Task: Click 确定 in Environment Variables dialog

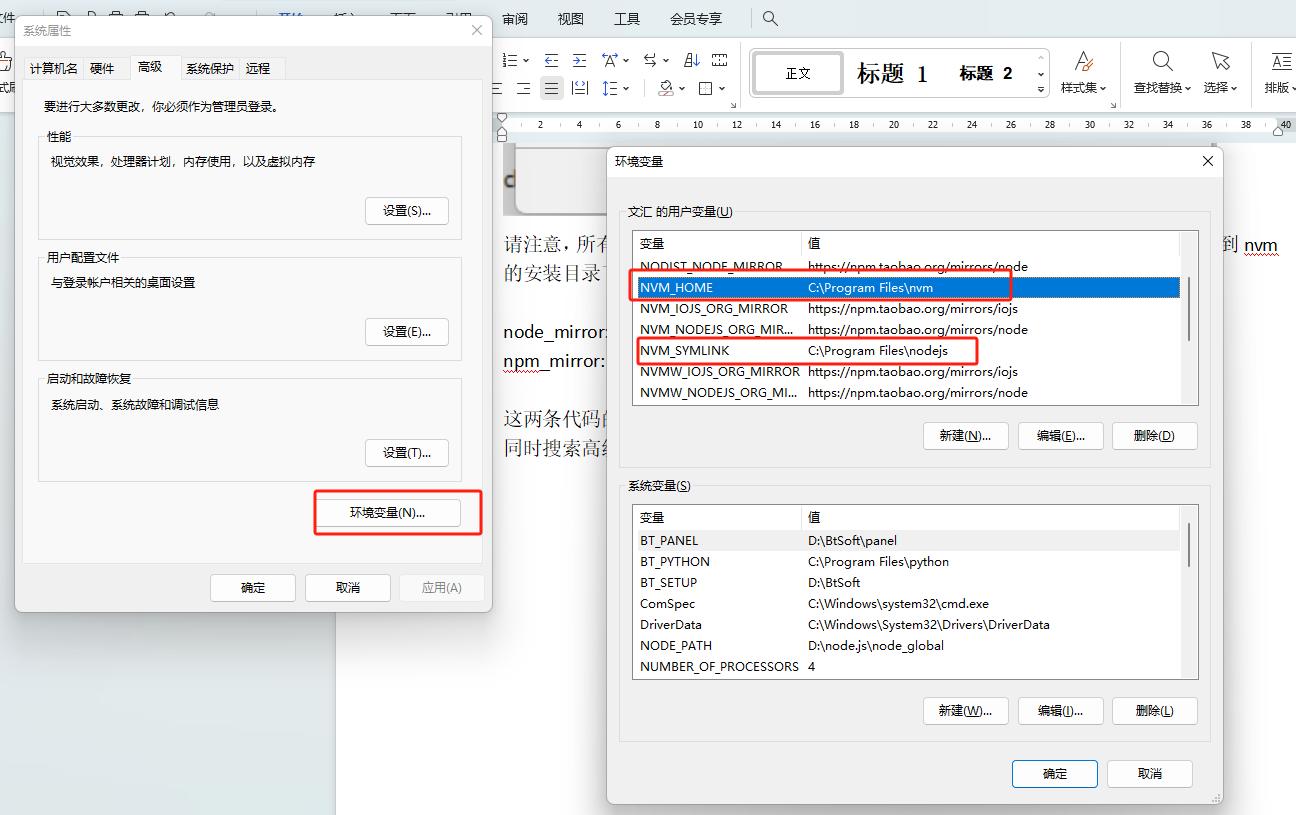Action: coord(1055,773)
